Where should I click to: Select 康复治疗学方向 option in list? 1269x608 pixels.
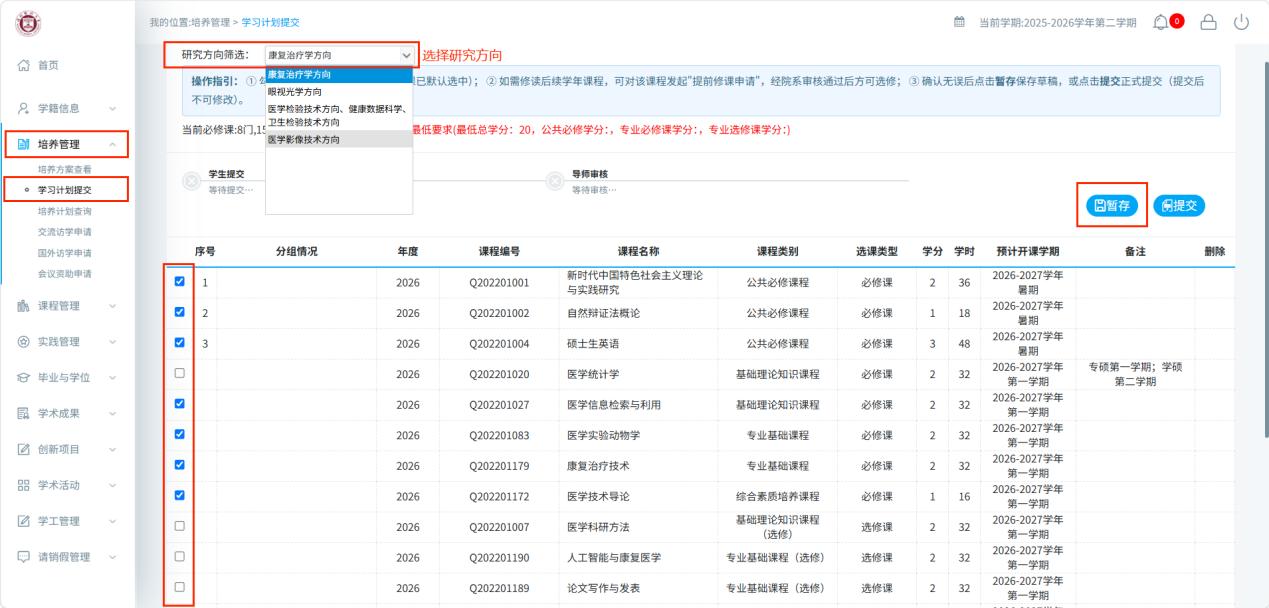click(x=339, y=75)
